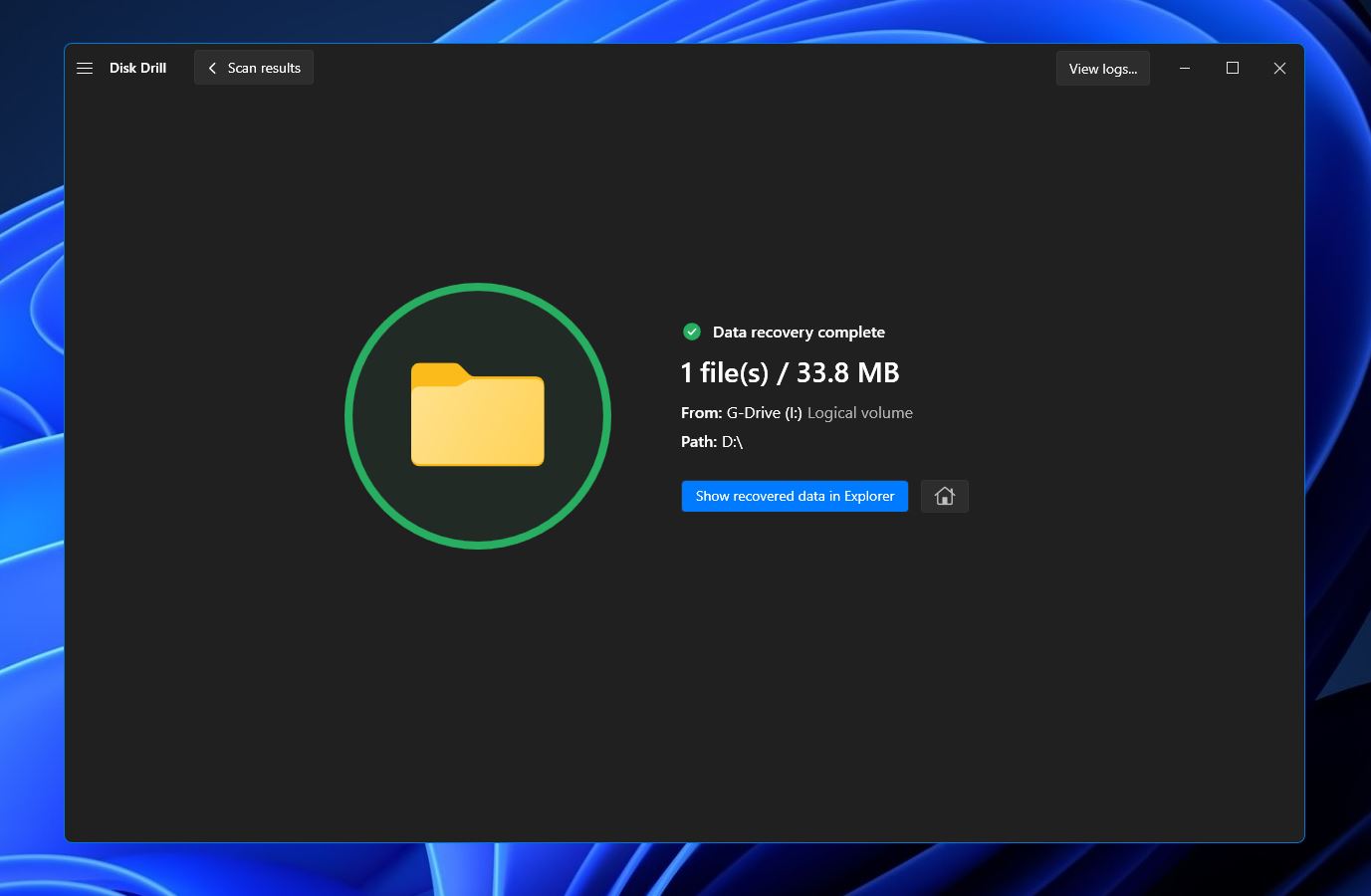Go to home screen via house icon
Screen dimensions: 1371x896
[945, 496]
